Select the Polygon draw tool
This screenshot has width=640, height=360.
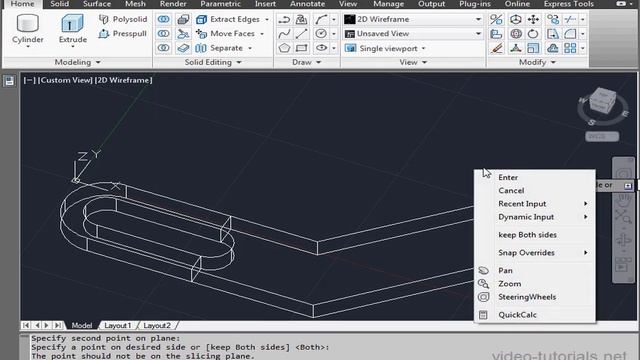click(284, 48)
